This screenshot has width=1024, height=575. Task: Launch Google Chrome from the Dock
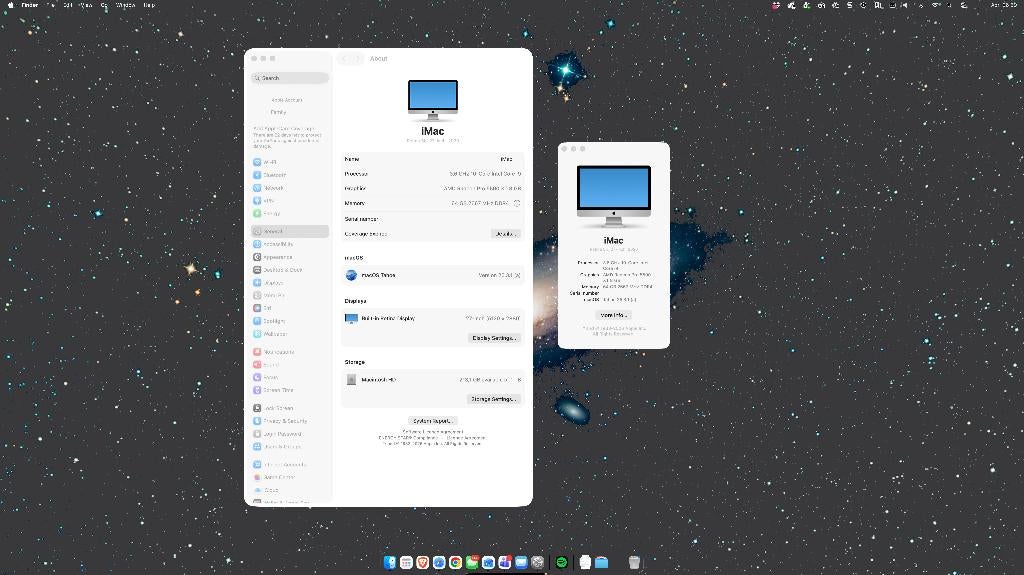click(455, 563)
